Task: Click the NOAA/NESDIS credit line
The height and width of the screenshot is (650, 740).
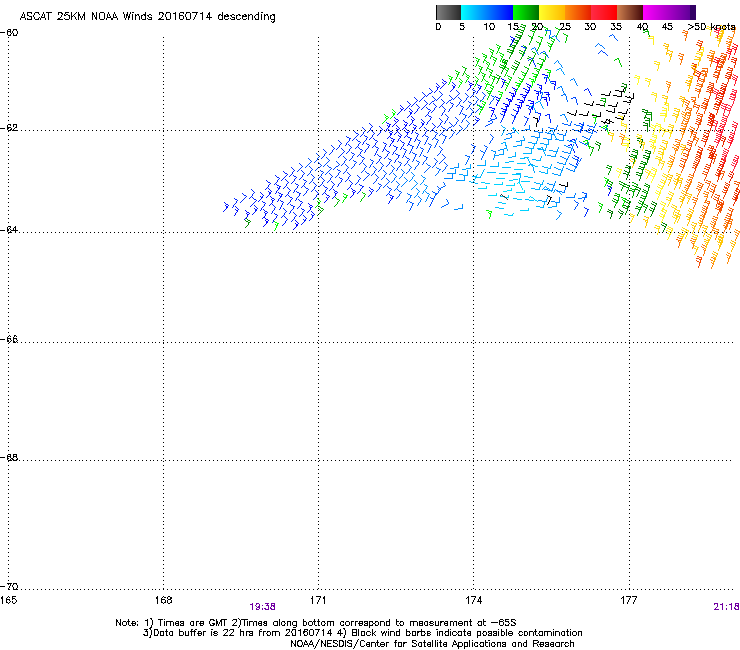Action: click(x=432, y=644)
